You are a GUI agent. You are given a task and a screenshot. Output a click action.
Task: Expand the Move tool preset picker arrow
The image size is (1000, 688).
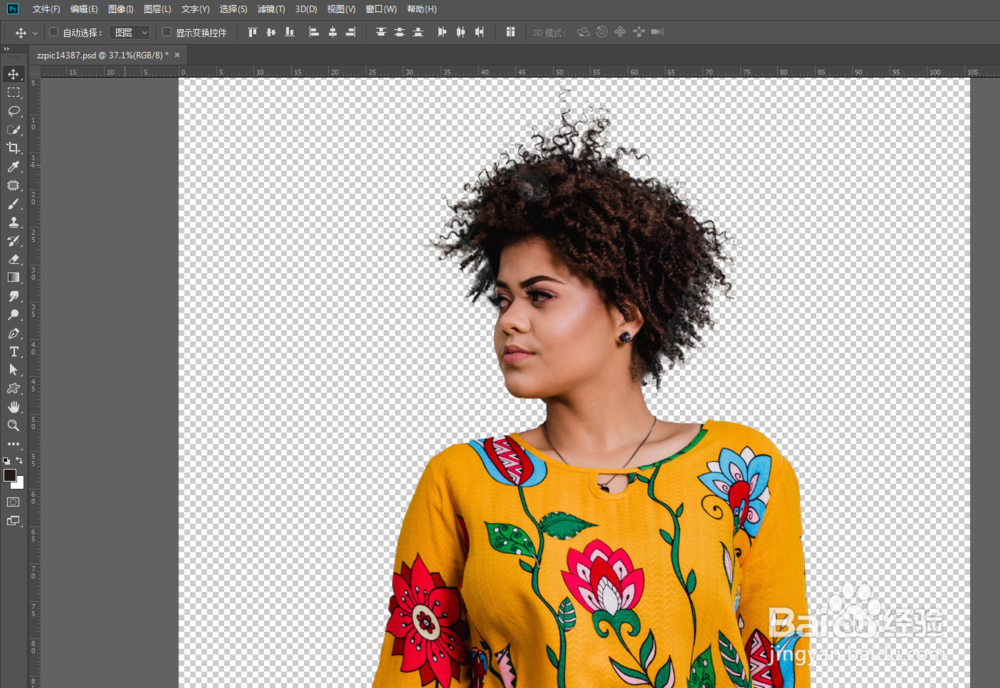(35, 33)
